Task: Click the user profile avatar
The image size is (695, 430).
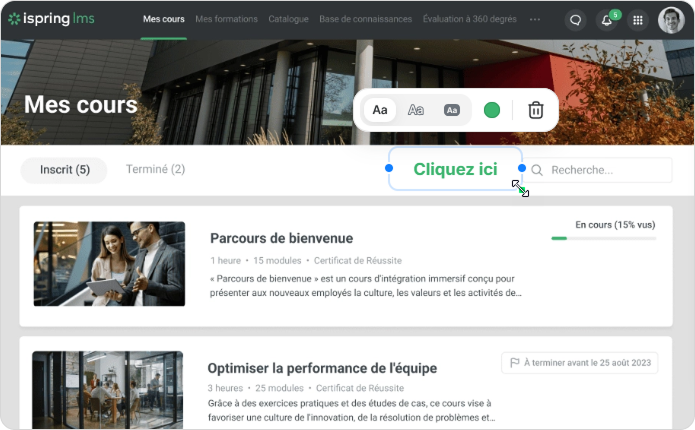Action: click(671, 20)
